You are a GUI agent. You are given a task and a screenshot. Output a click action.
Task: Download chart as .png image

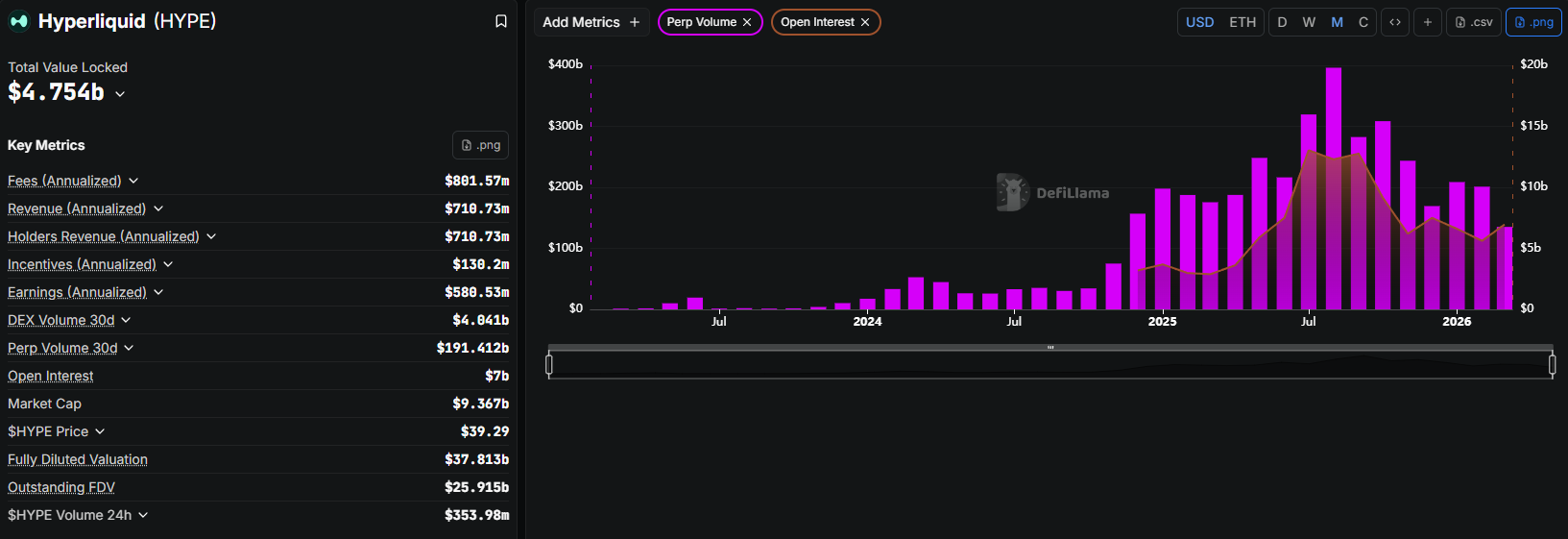pos(1533,22)
